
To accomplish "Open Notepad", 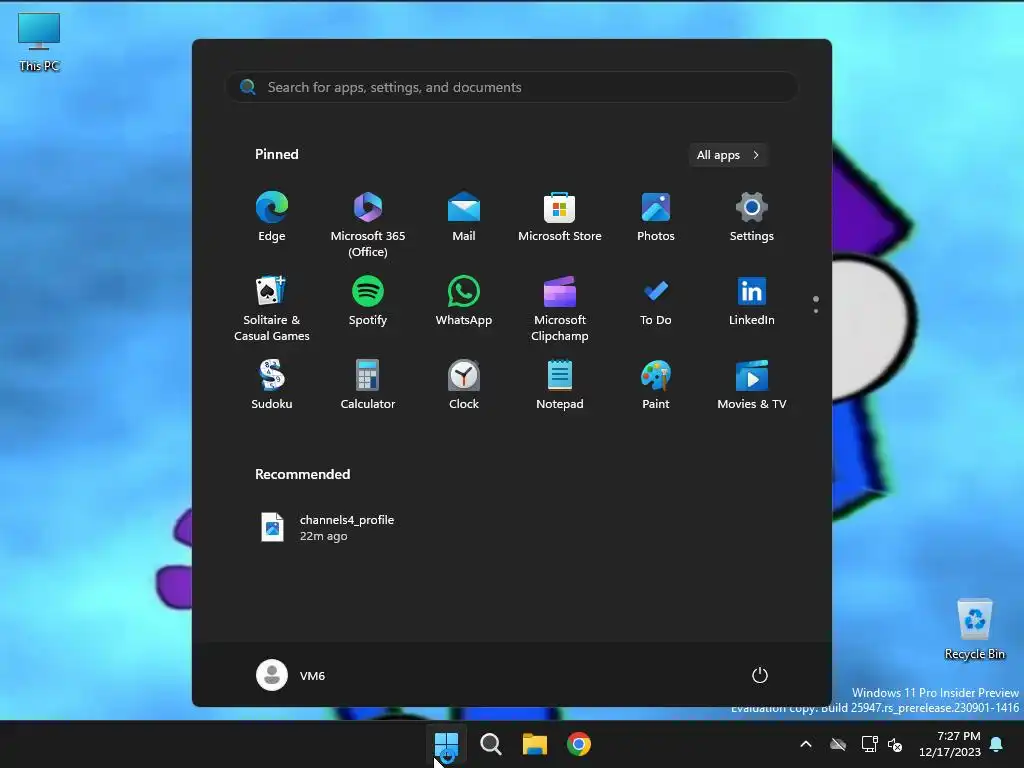I will (560, 385).
